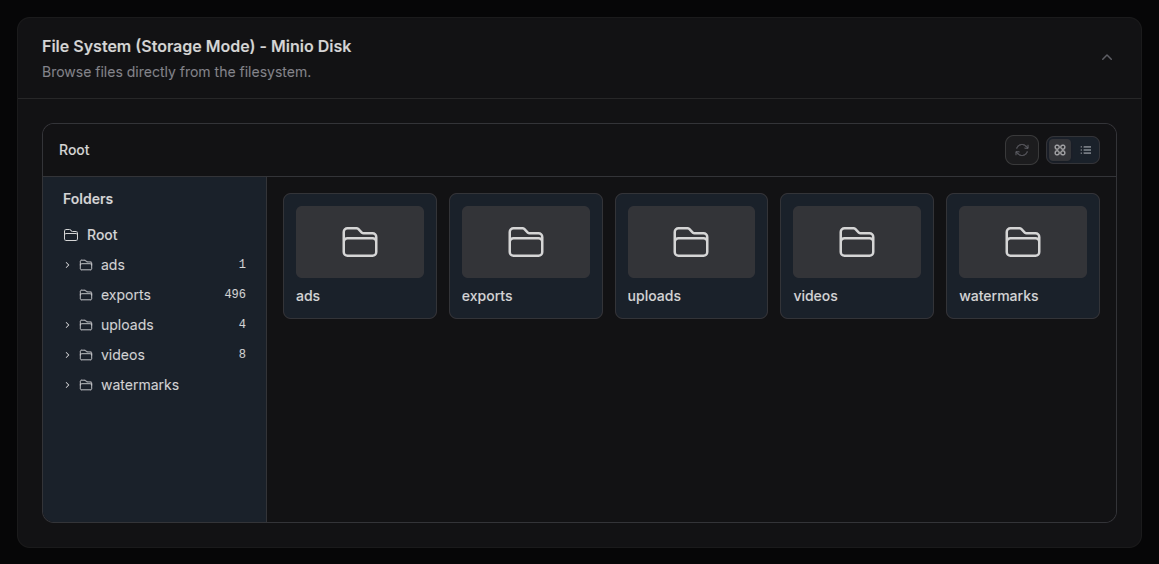The height and width of the screenshot is (564, 1159).
Task: Open the ads folder card icon
Action: point(360,242)
